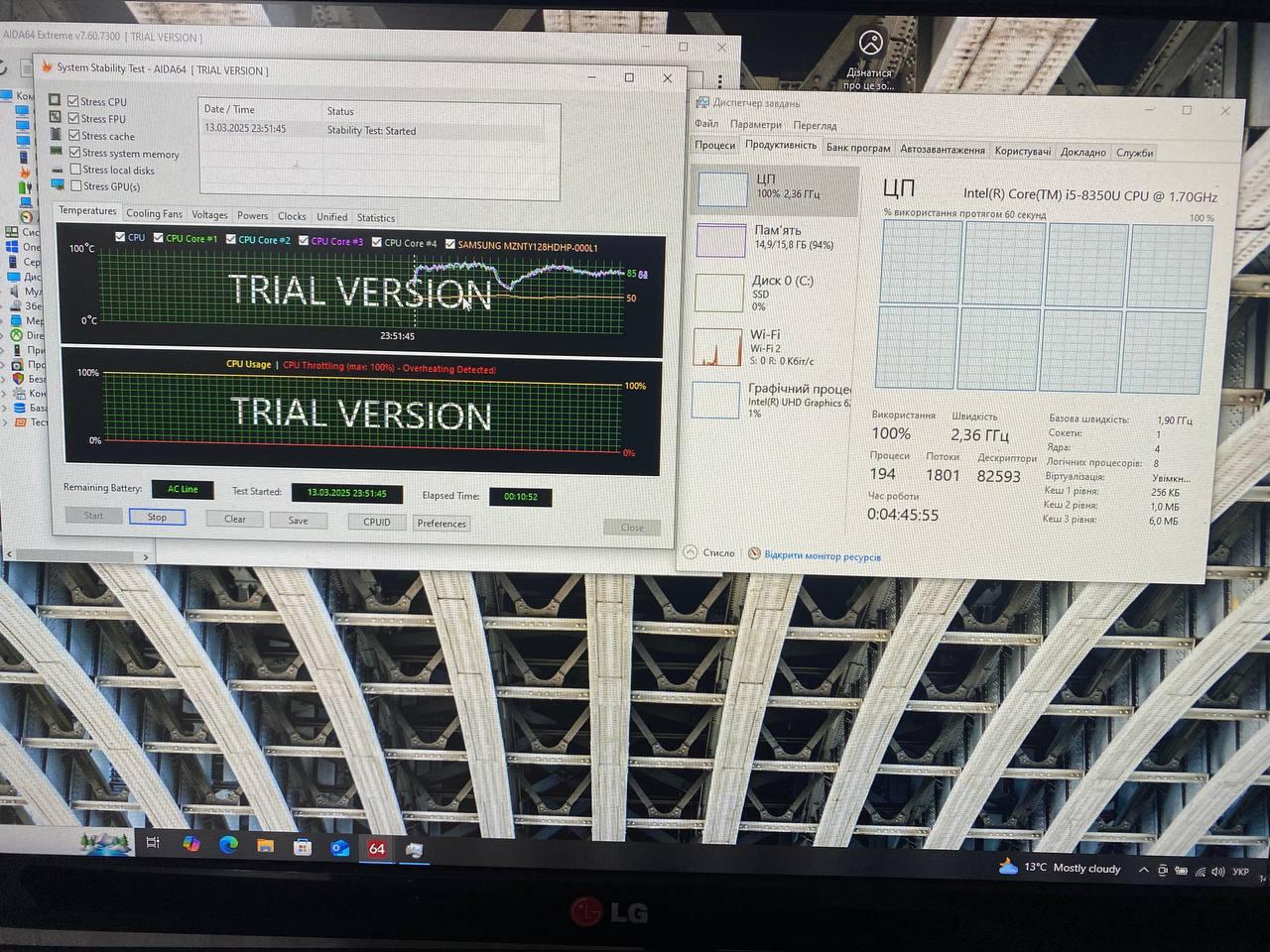Launch Copilot from the taskbar

190,844
